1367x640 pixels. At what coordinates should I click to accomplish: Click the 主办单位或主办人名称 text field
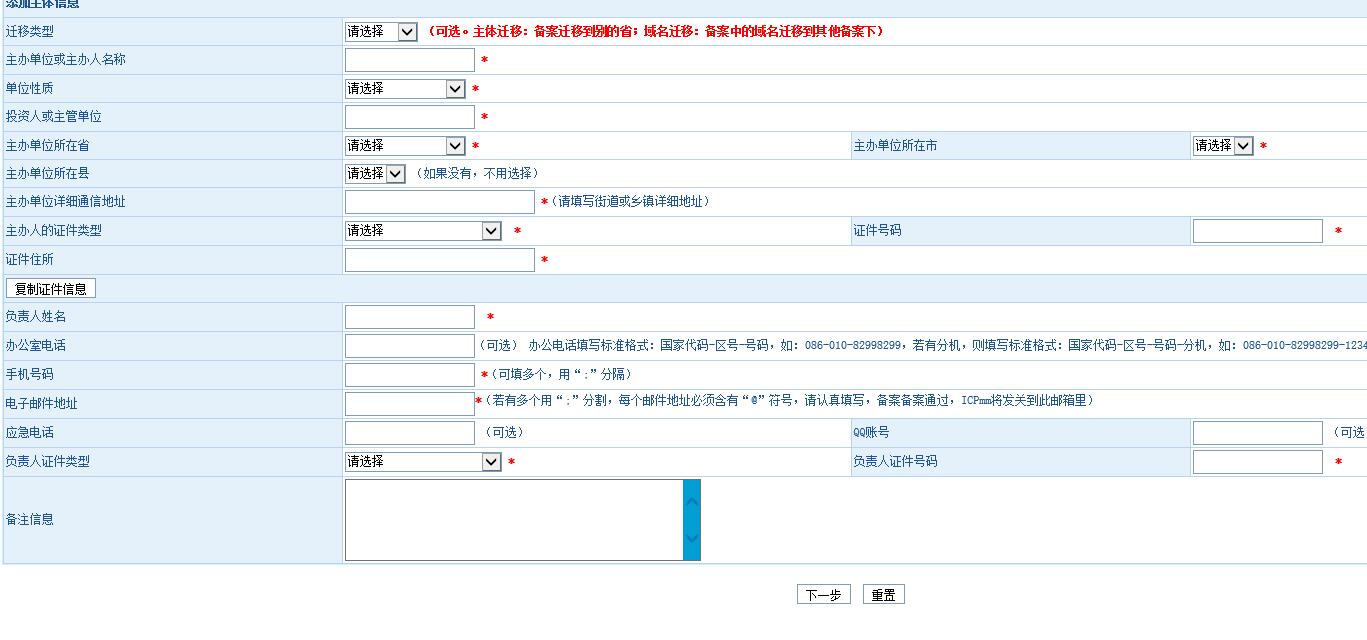[x=409, y=60]
